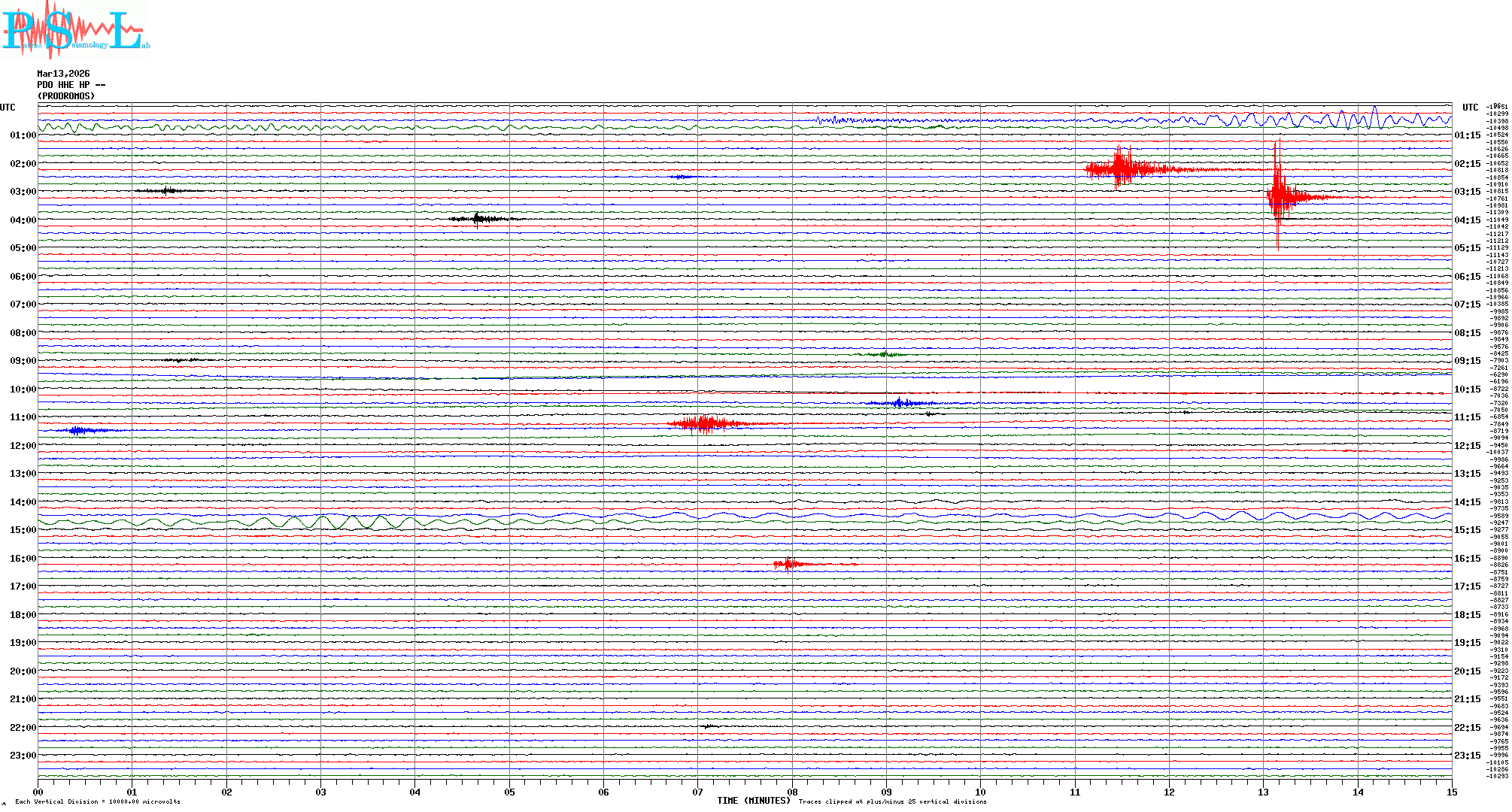1512x812 pixels.
Task: Click the traces clipped footer note
Action: (x=892, y=802)
